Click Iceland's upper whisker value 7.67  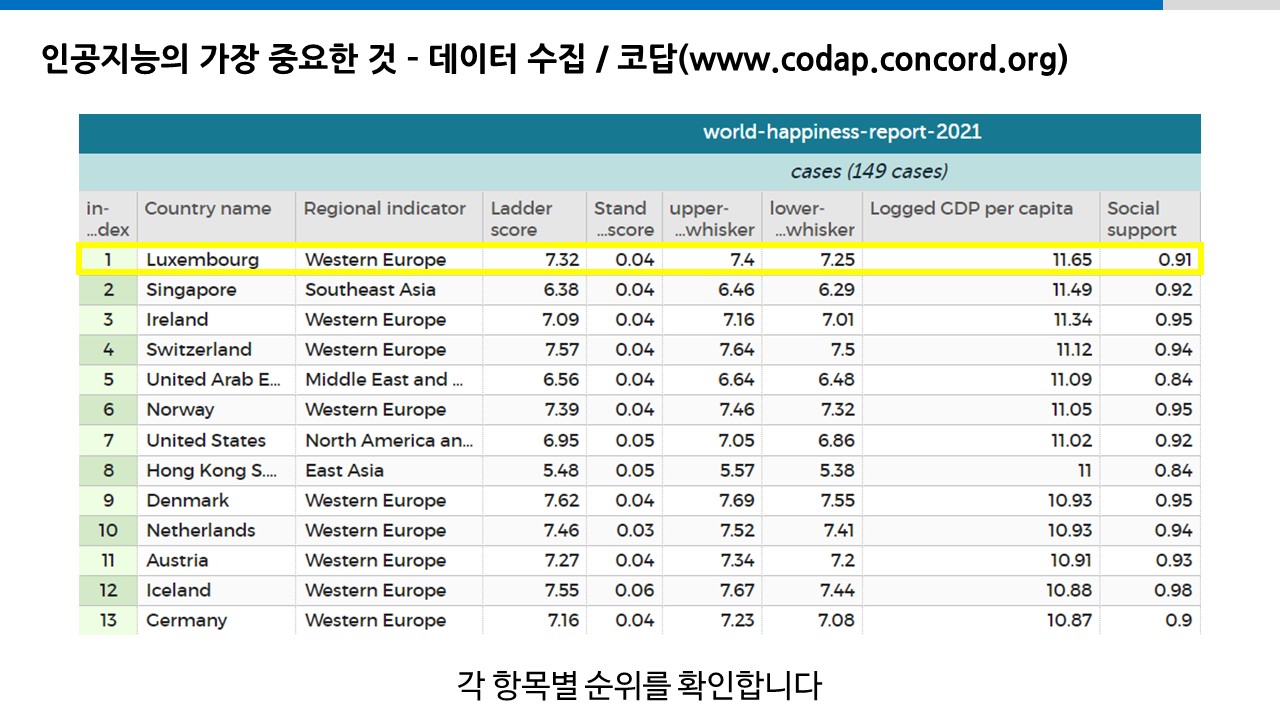tap(712, 591)
